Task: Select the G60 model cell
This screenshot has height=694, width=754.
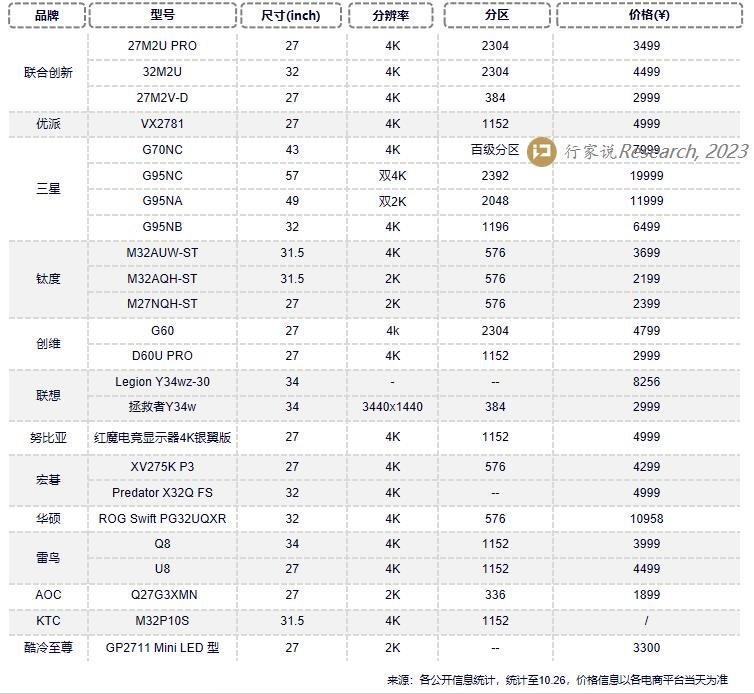Action: tap(163, 331)
